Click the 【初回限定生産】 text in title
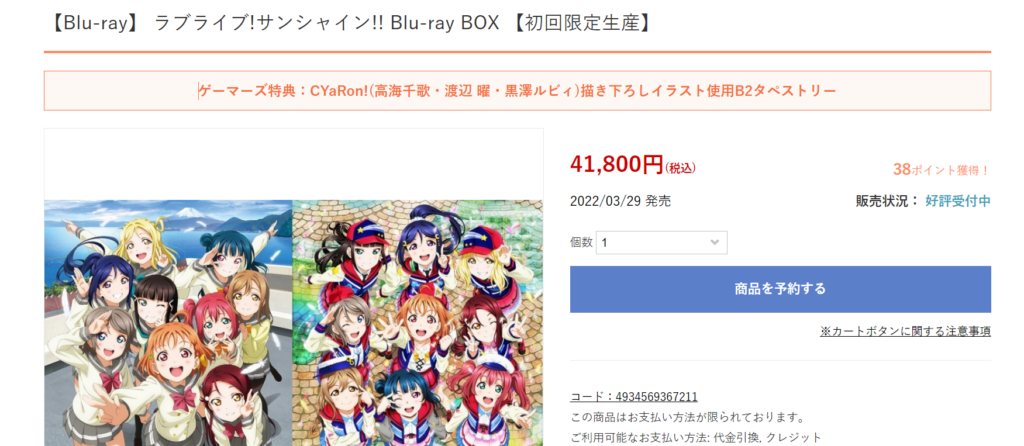The image size is (1024, 446). coord(581,23)
